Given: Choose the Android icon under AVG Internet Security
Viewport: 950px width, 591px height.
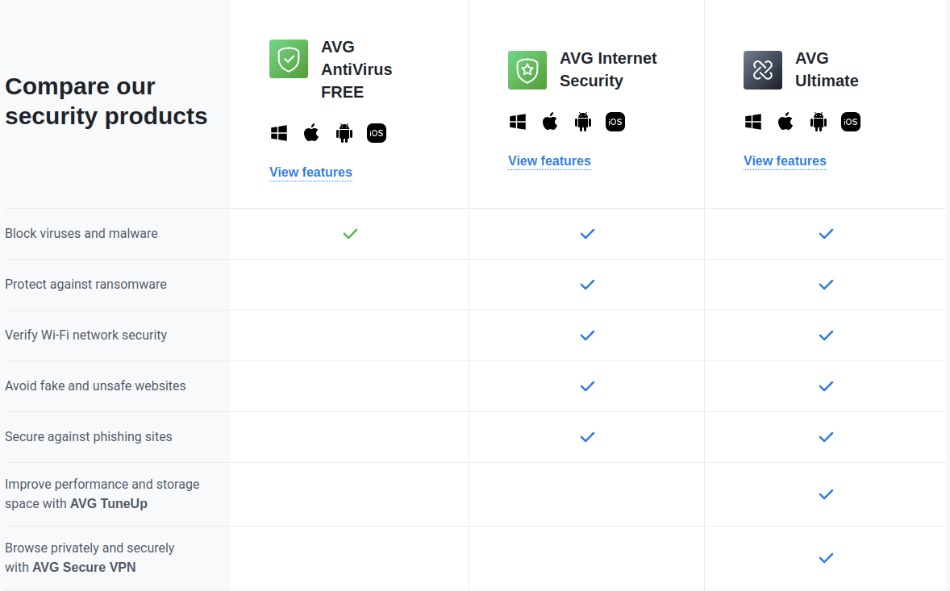Looking at the screenshot, I should 583,122.
